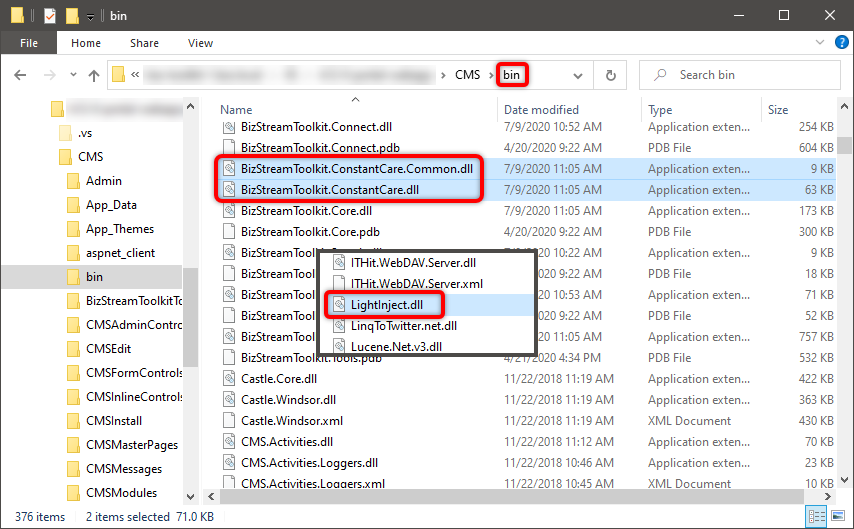Open the Share ribbon tab
Viewport: 854px width, 529px height.
coord(144,43)
